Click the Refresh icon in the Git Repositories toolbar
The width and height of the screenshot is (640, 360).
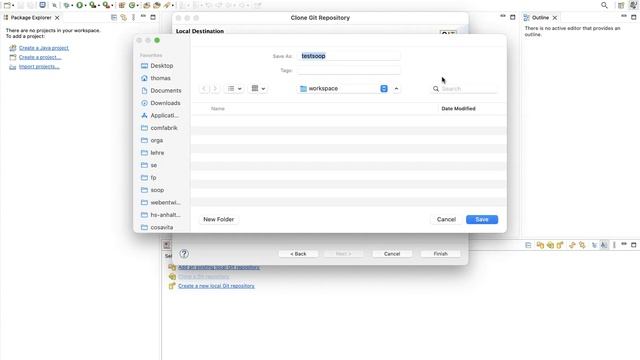572,245
